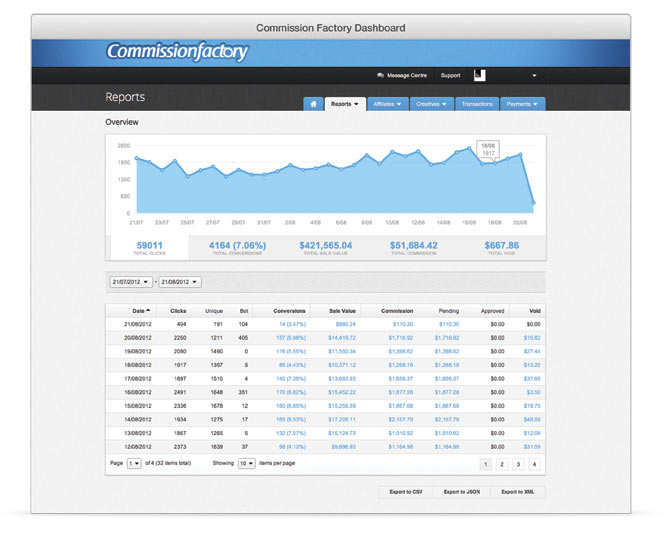Go to pagination page 3
Viewport: 666px width, 536px height.
pyautogui.click(x=518, y=464)
